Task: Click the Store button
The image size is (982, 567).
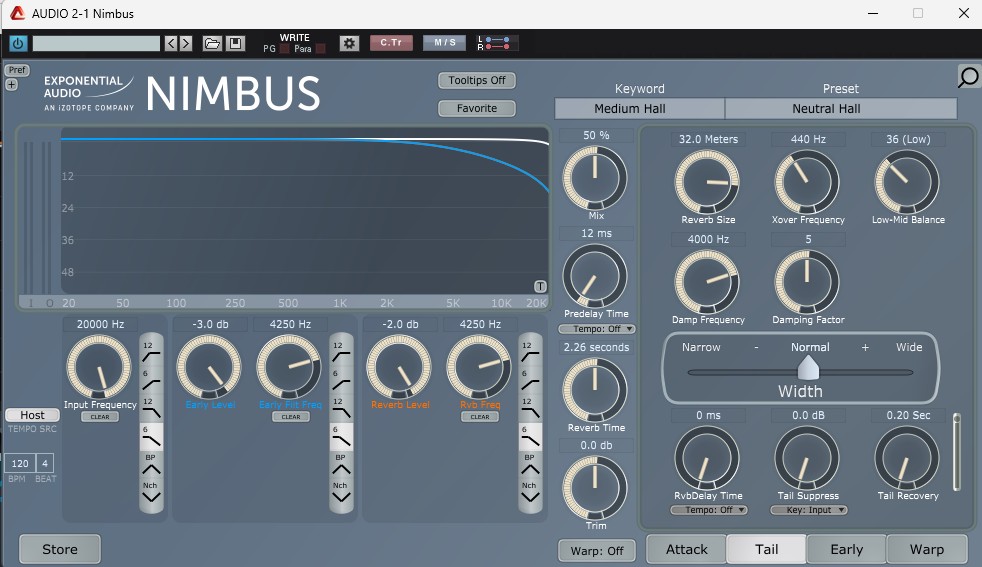Action: point(60,549)
